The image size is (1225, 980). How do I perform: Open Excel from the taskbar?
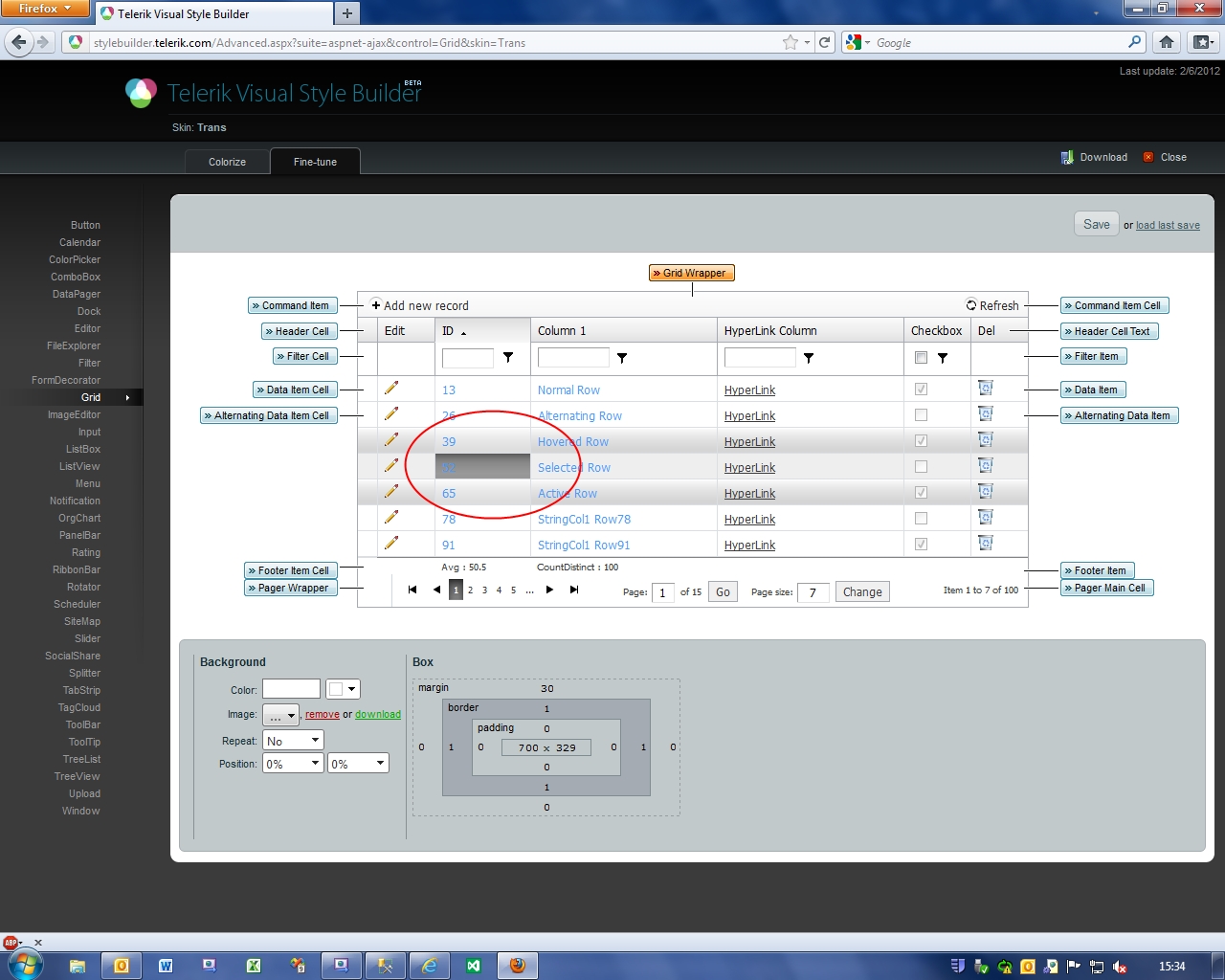[x=254, y=966]
